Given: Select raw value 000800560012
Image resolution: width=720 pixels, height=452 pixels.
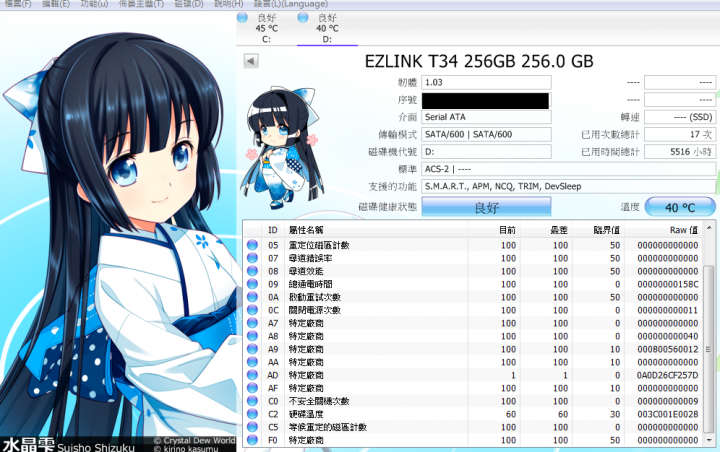Looking at the screenshot, I should (x=668, y=349).
